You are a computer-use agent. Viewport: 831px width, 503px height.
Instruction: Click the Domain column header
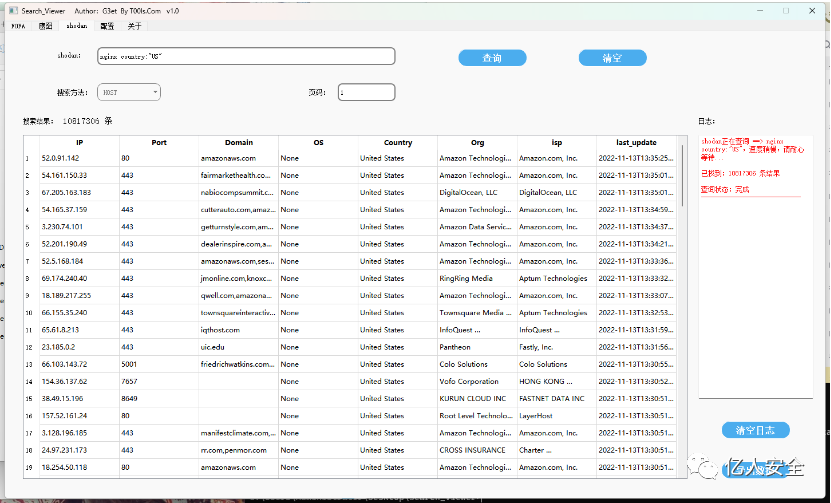(238, 143)
